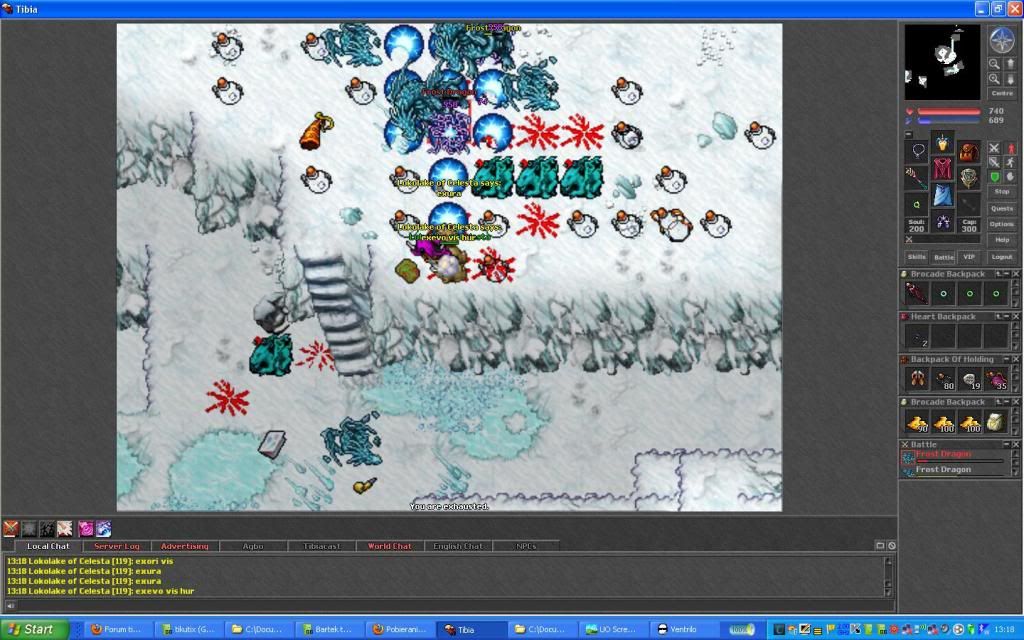This screenshot has width=1024, height=640.
Task: Select the amulet in the necklace slot
Action: coord(918,152)
